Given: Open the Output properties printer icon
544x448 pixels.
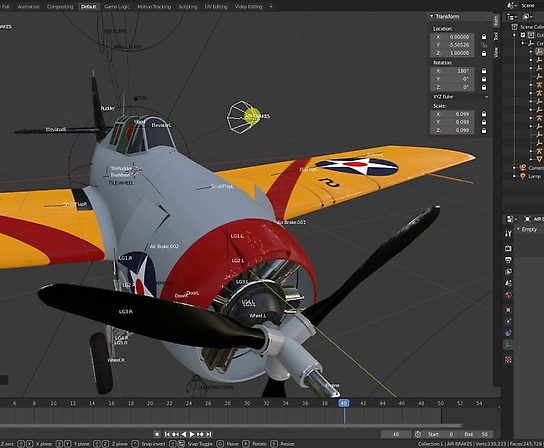Looking at the screenshot, I should click(x=508, y=260).
